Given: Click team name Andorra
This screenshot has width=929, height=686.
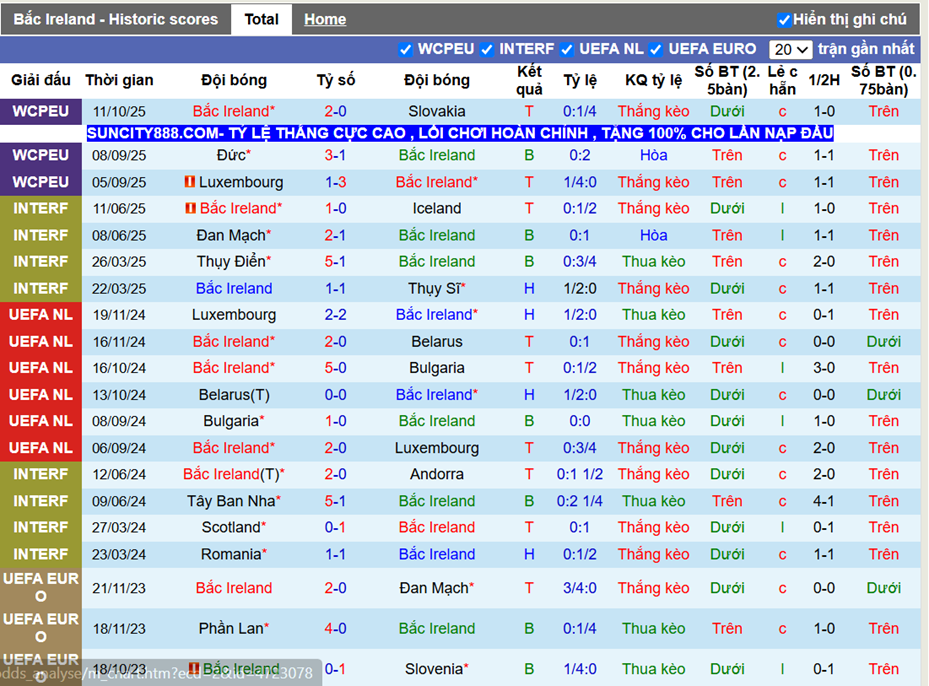Looking at the screenshot, I should tap(437, 474).
